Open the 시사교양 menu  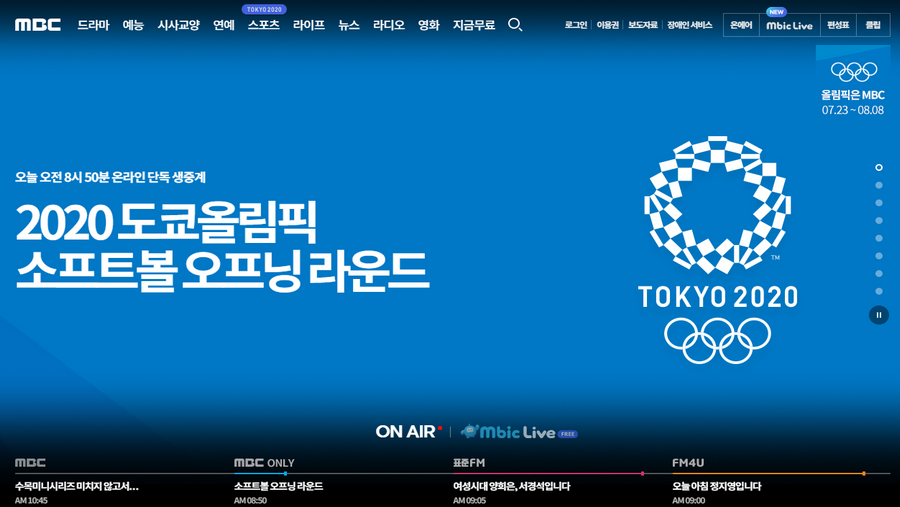[x=179, y=25]
